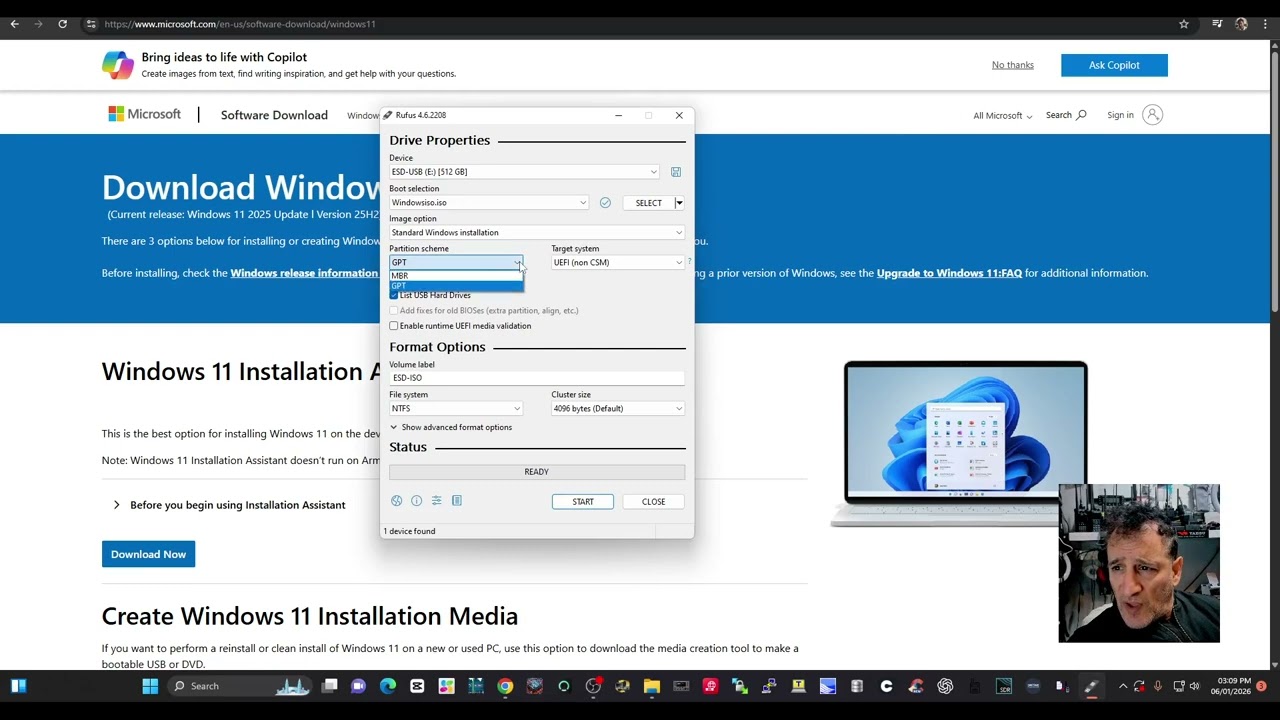Open Microsoft Edge from the taskbar
The width and height of the screenshot is (1280, 720).
click(x=388, y=686)
